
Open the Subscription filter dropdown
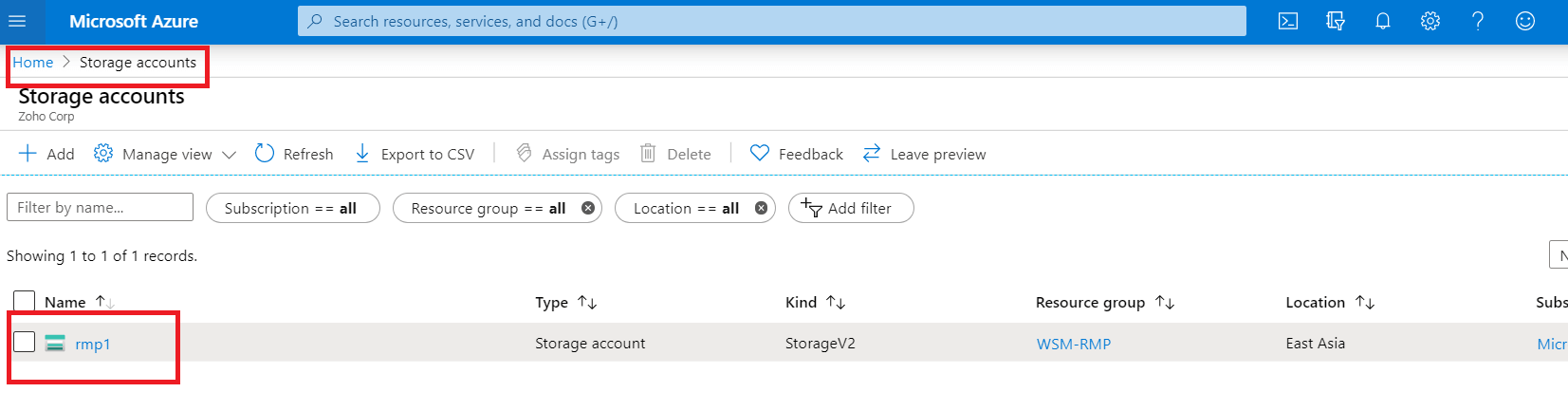tap(291, 208)
